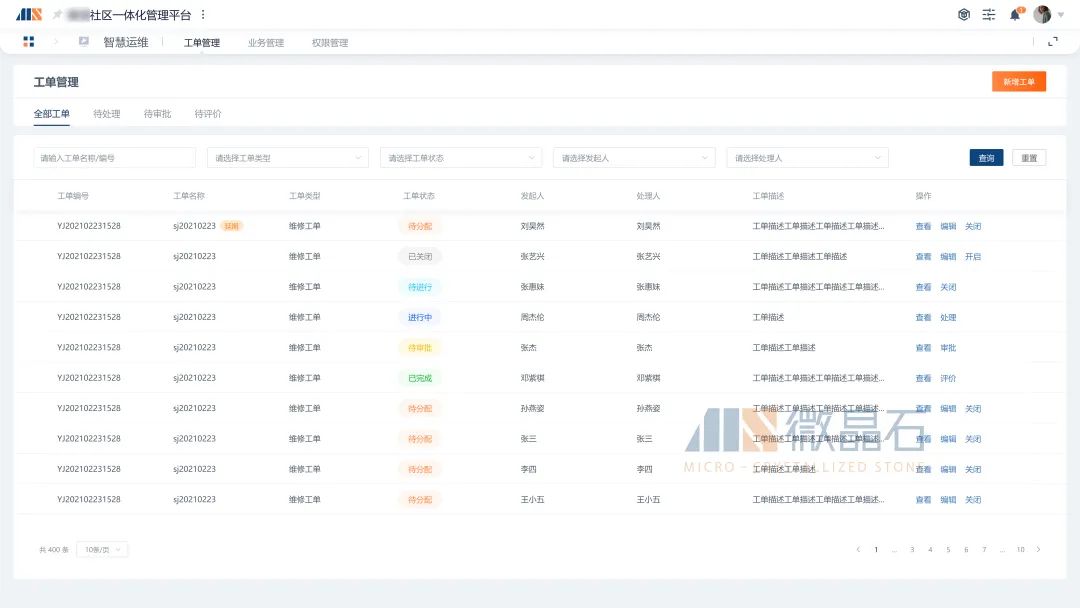Click the vertical ellipsis beside platform title
Screen dimensions: 1080x608
point(204,15)
